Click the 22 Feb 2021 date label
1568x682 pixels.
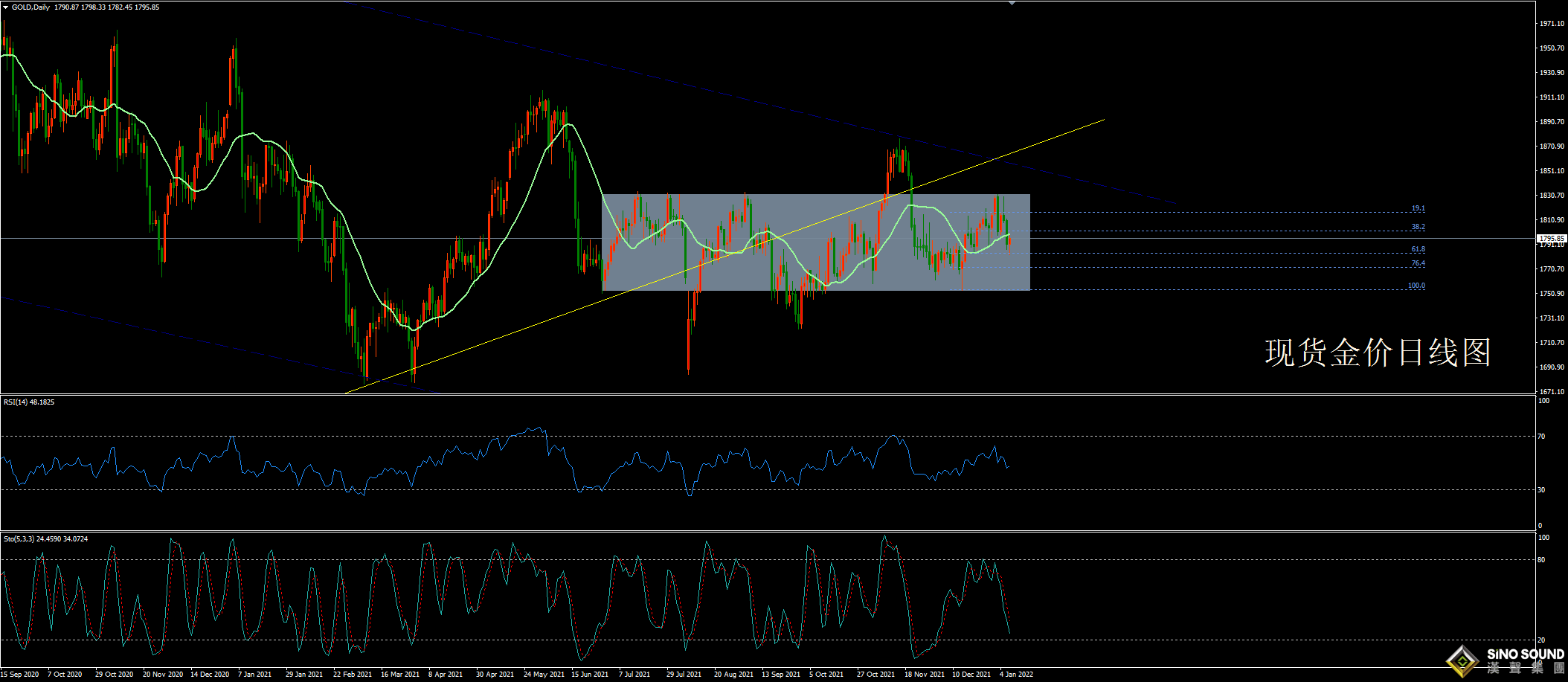coord(353,675)
